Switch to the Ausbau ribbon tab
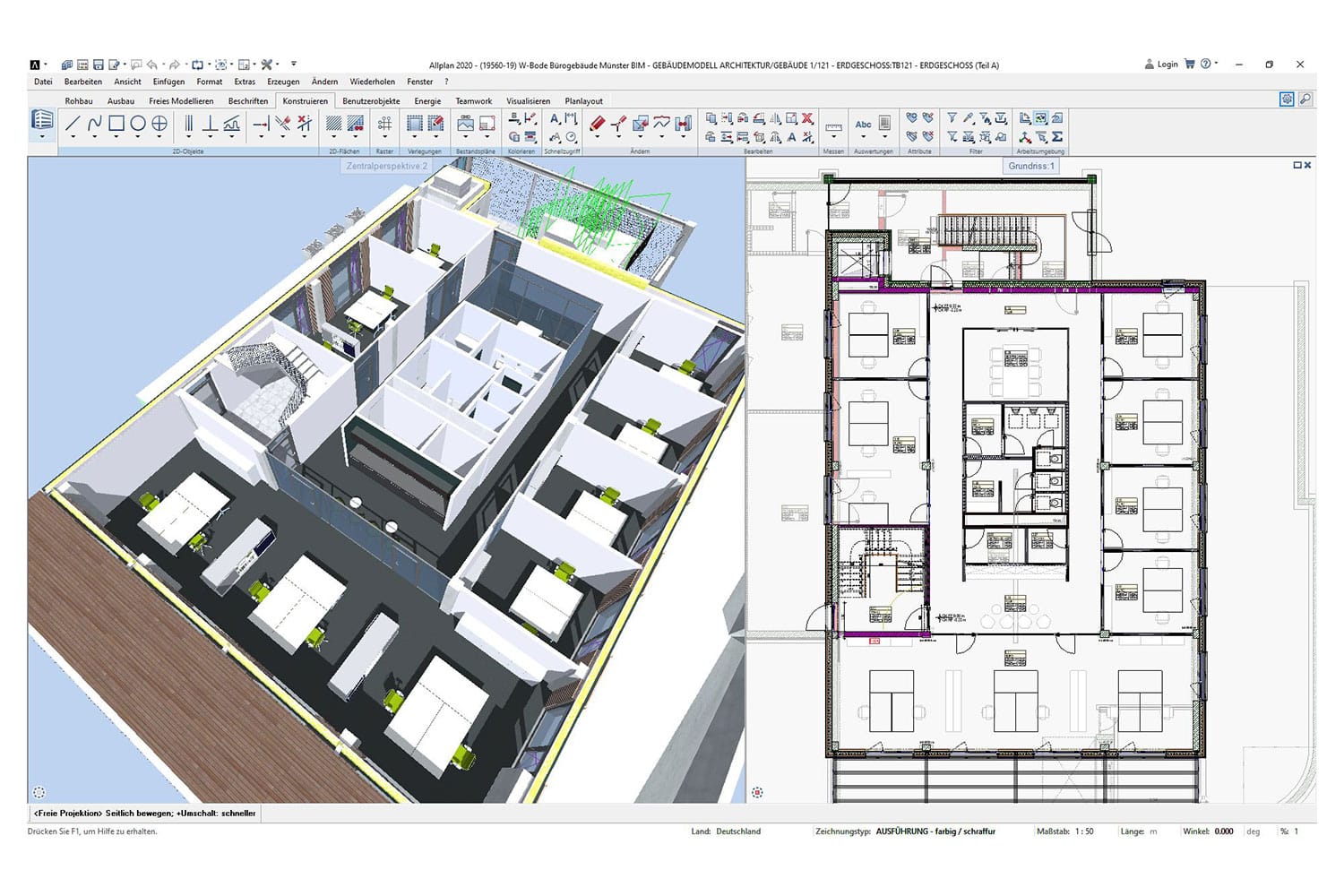This screenshot has height=896, width=1344. (121, 101)
